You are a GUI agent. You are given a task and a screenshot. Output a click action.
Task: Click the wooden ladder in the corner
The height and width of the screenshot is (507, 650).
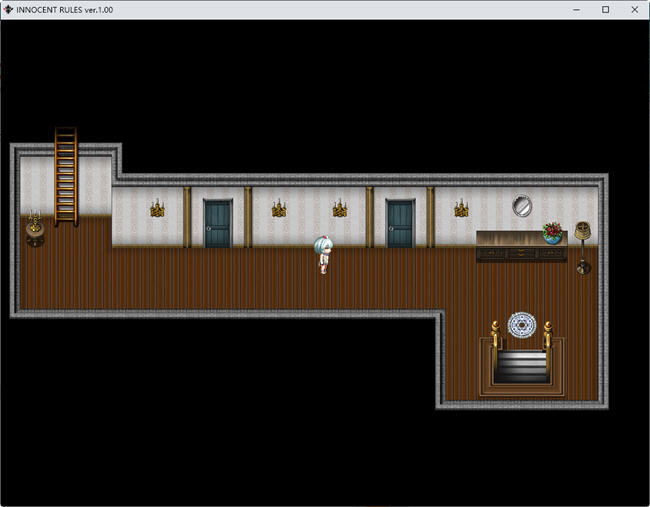pyautogui.click(x=66, y=176)
